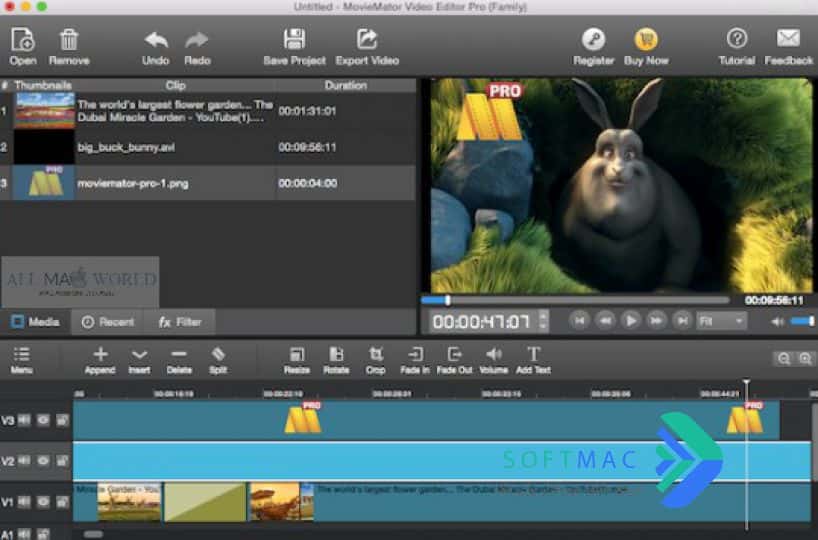This screenshot has height=540, width=818.
Task: Sort by the Duration column header
Action: [x=345, y=85]
